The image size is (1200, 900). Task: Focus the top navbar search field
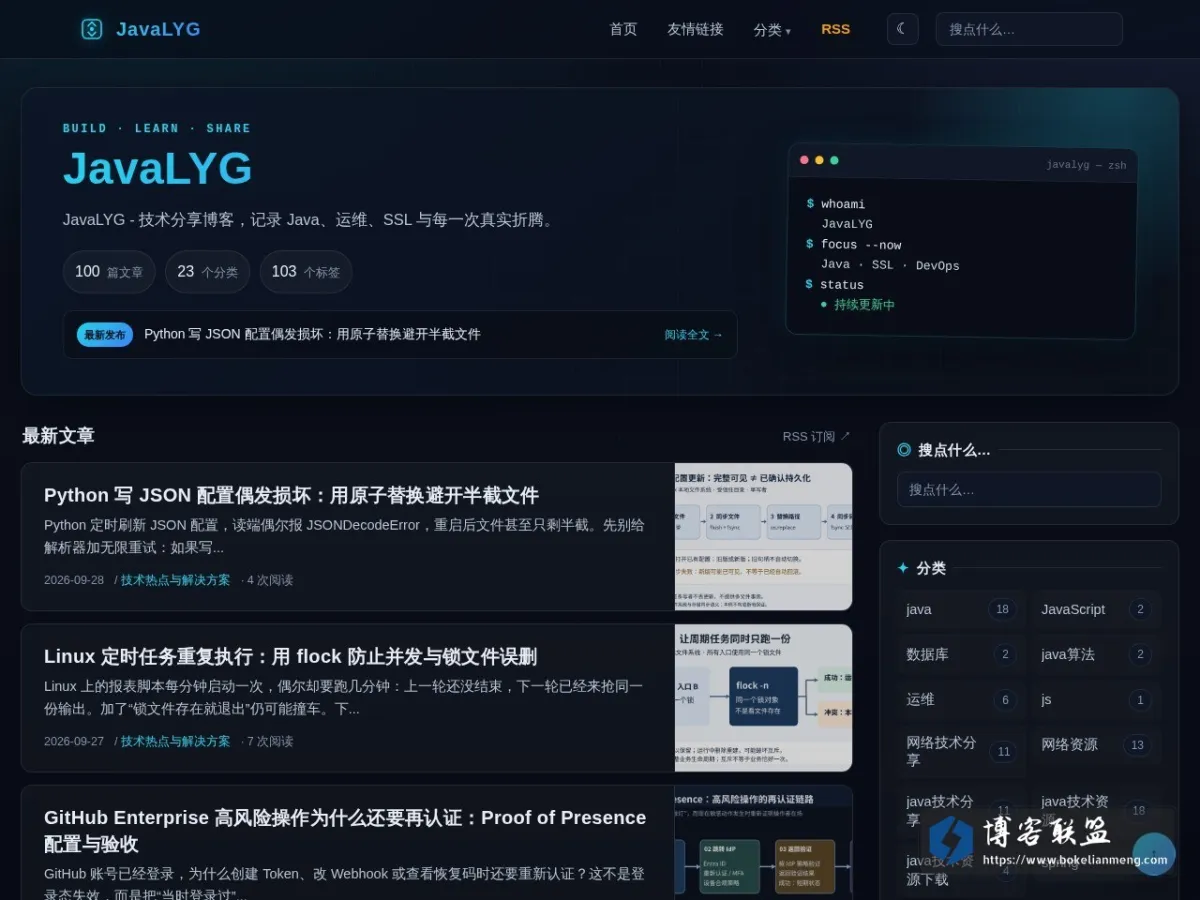click(1029, 29)
